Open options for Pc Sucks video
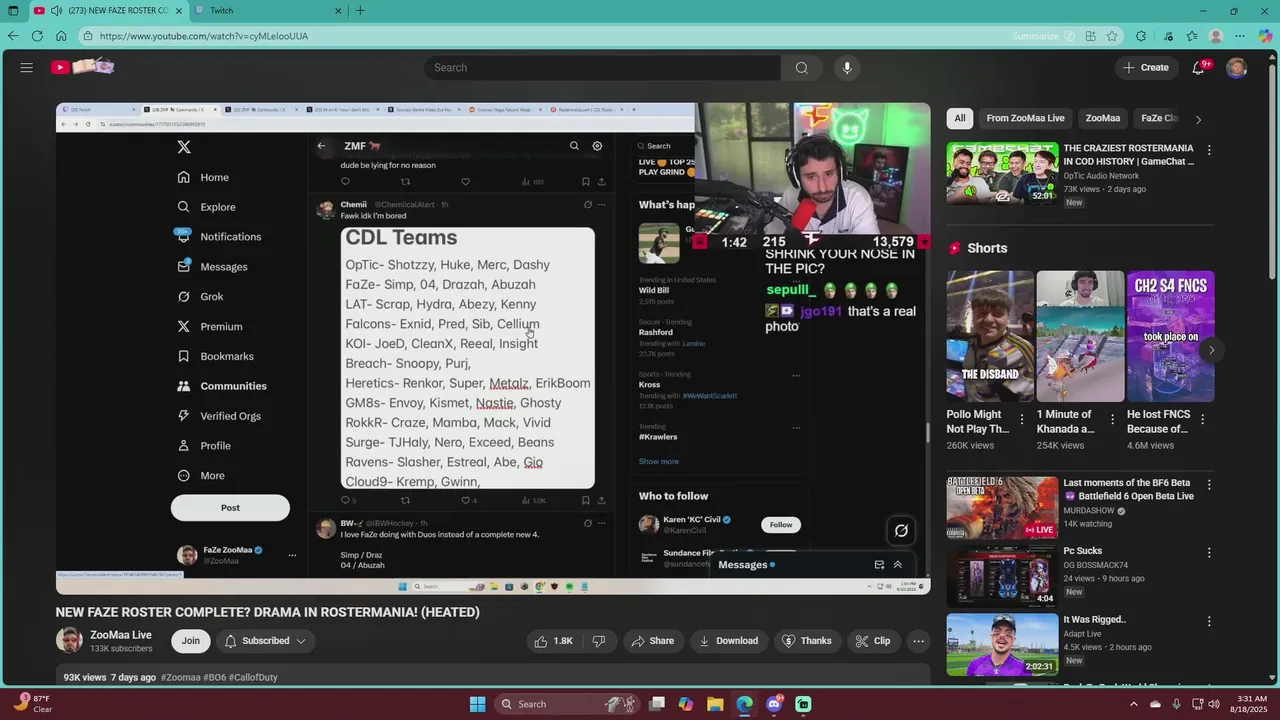Screen dimensions: 1280x720 click(1209, 553)
